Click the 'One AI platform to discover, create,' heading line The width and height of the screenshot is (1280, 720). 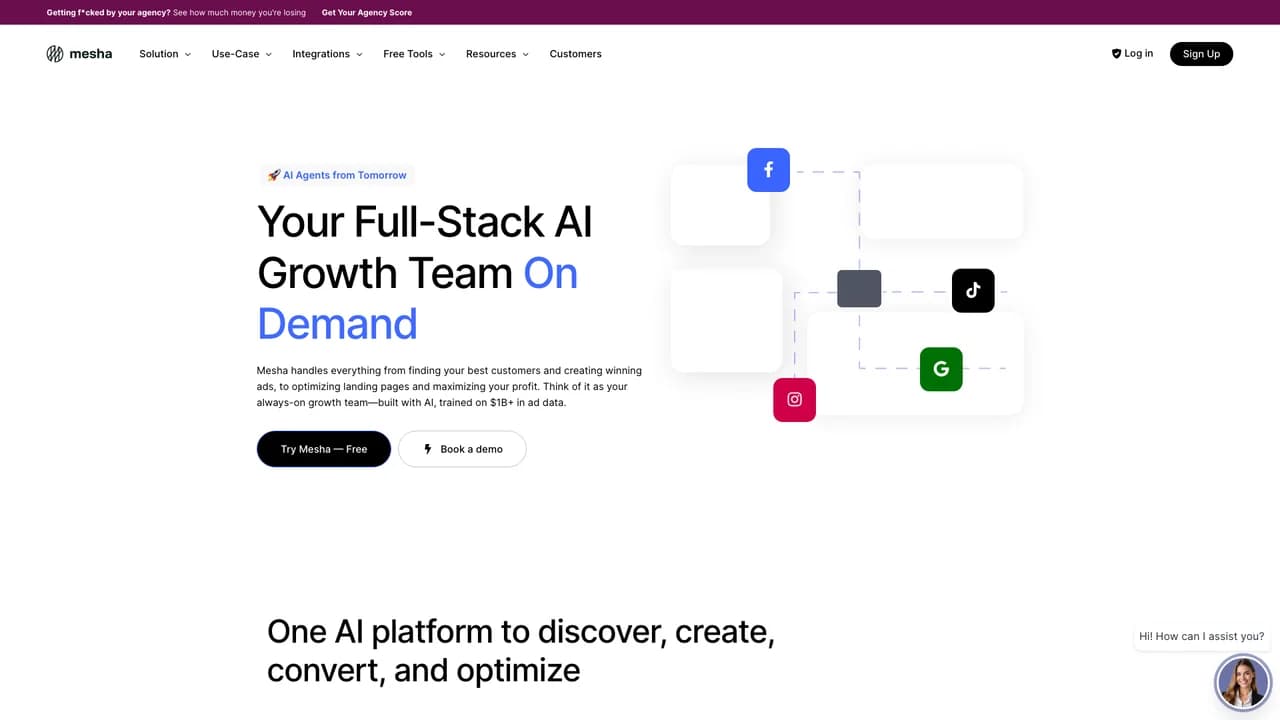[x=521, y=631]
